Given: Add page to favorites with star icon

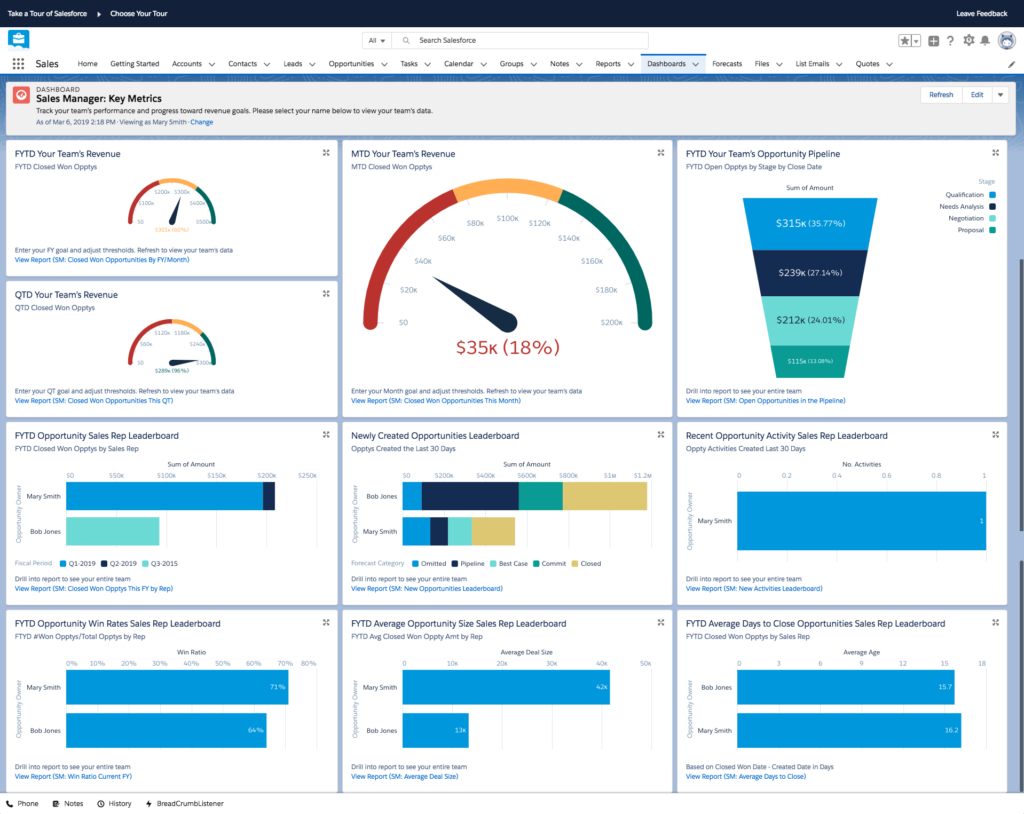Looking at the screenshot, I should (904, 40).
